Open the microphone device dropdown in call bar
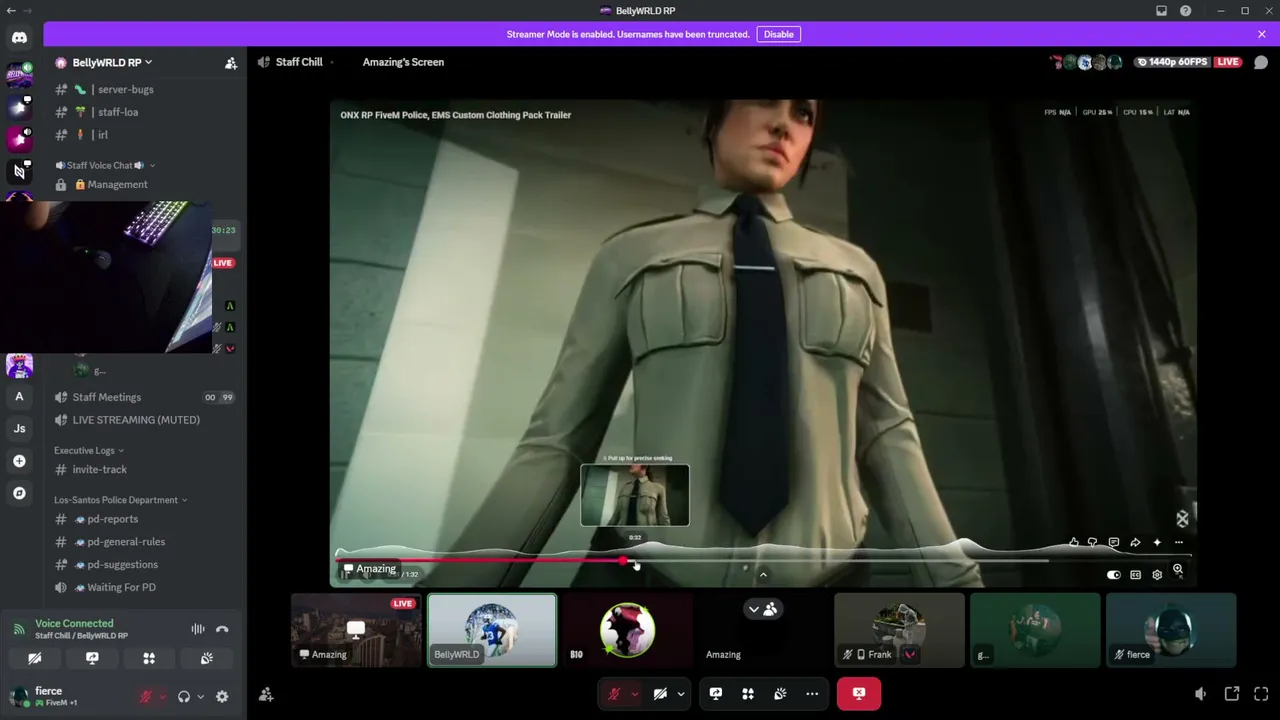Image resolution: width=1280 pixels, height=720 pixels. tap(634, 694)
